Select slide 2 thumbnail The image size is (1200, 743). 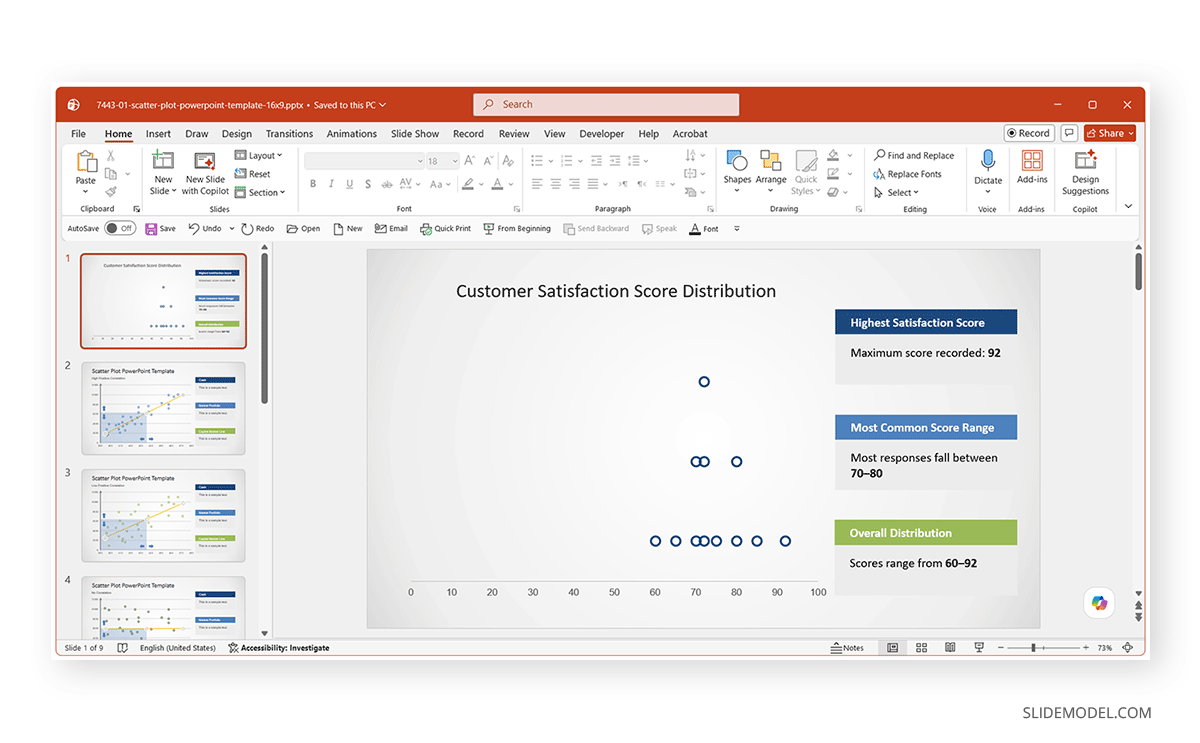click(163, 408)
